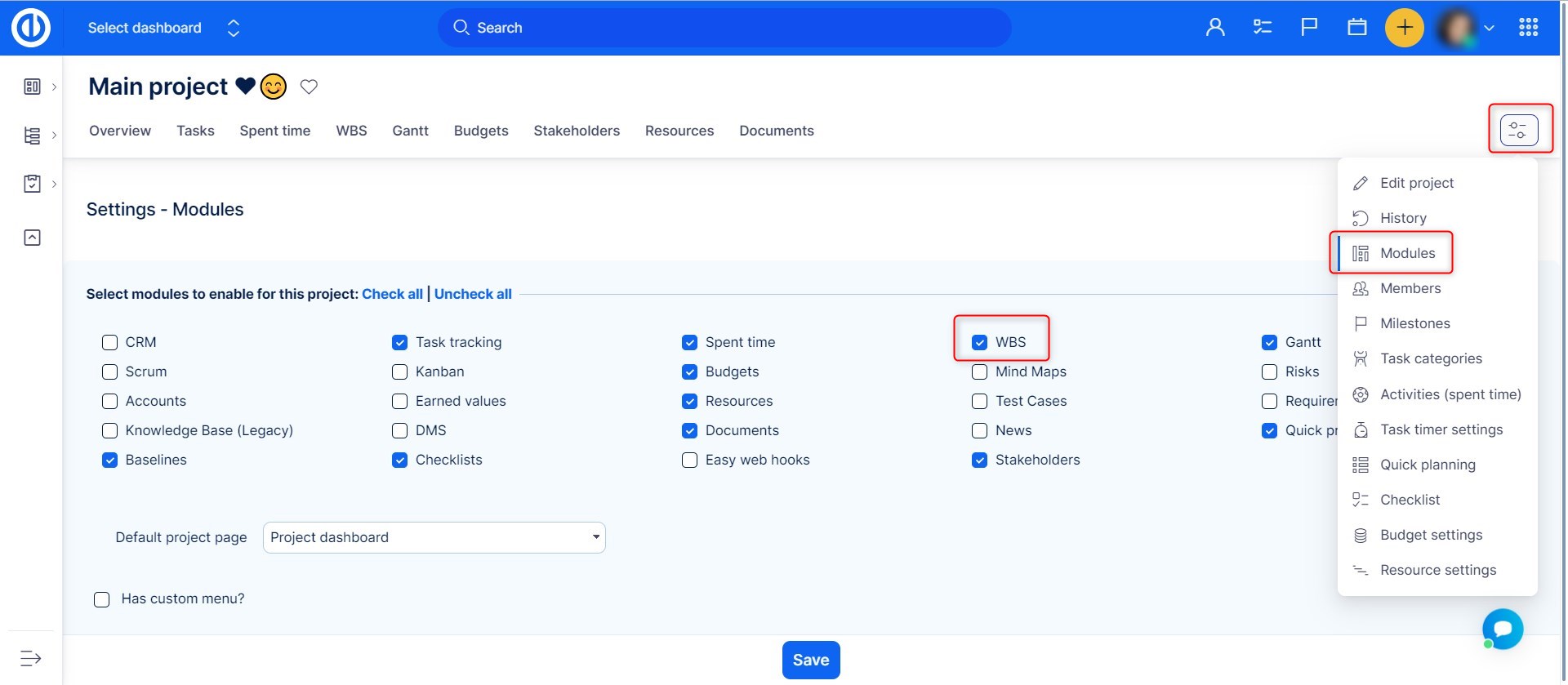
Task: Open the calendar icon in top bar
Action: (1356, 28)
